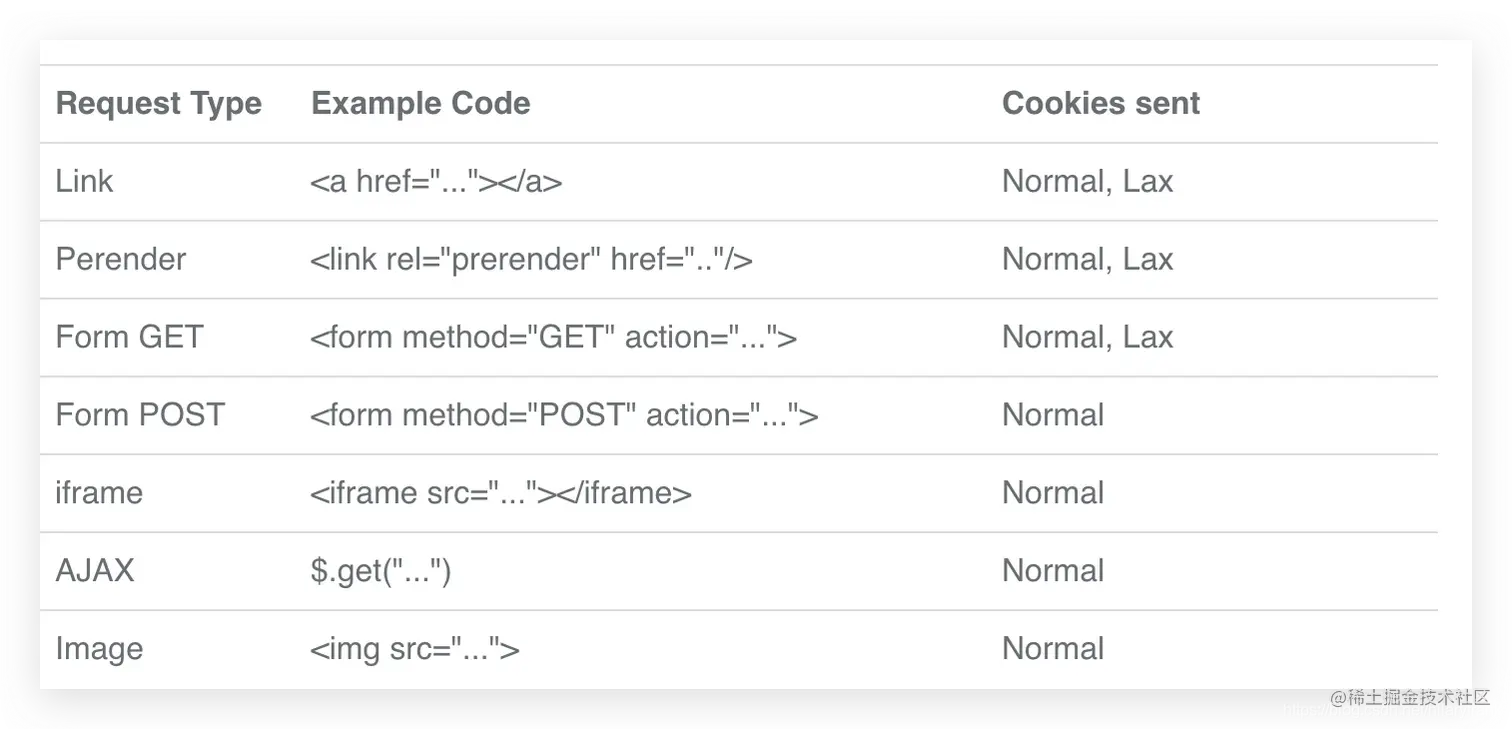The image size is (1512, 729).
Task: Click the iframe src example code
Action: [500, 493]
